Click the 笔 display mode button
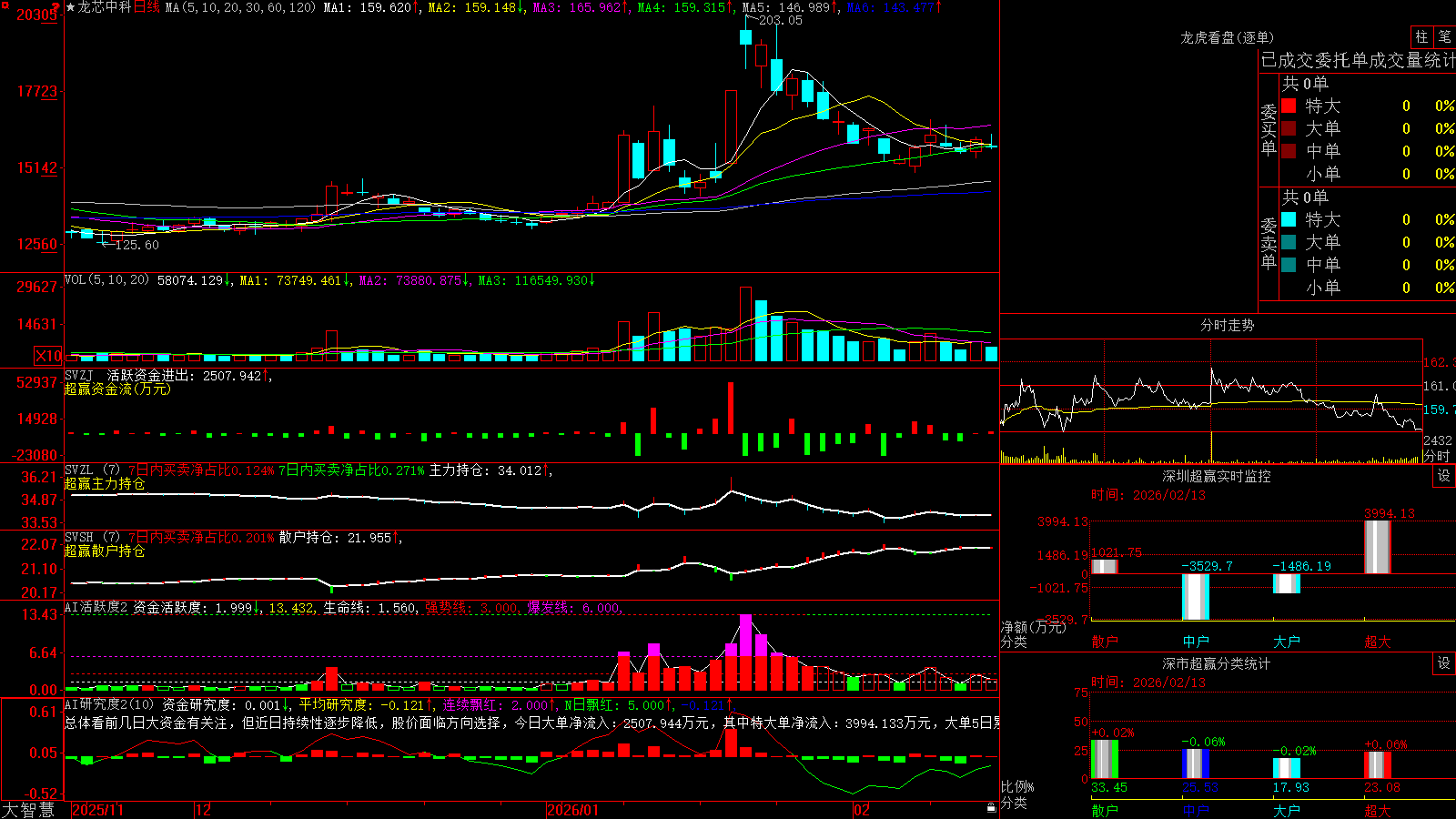Screen dimensions: 1456x819 [x=1444, y=37]
